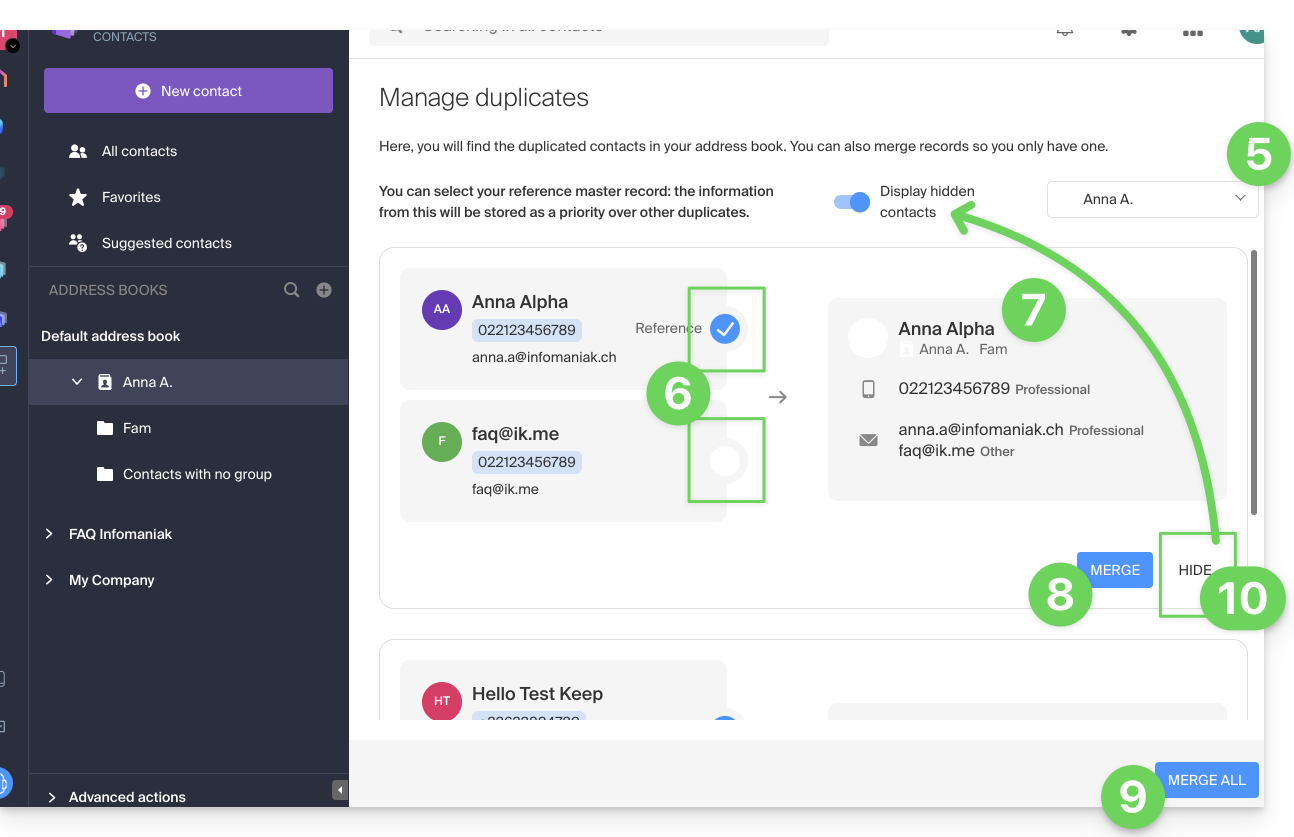Select the Fam group folder

(136, 428)
